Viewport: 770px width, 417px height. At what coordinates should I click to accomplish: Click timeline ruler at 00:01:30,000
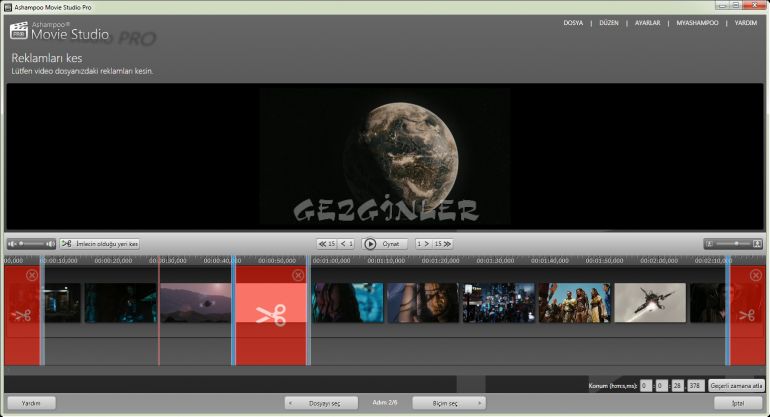click(495, 261)
